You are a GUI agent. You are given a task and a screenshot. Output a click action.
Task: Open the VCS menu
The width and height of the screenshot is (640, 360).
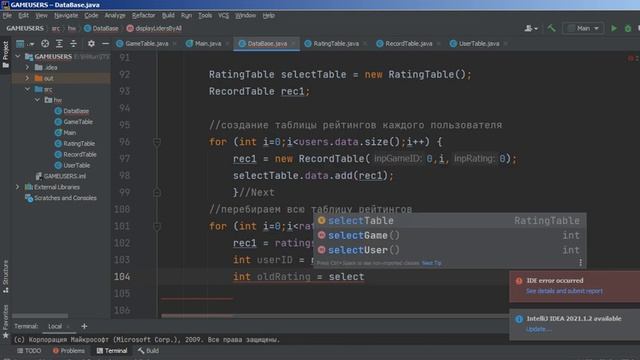223,16
